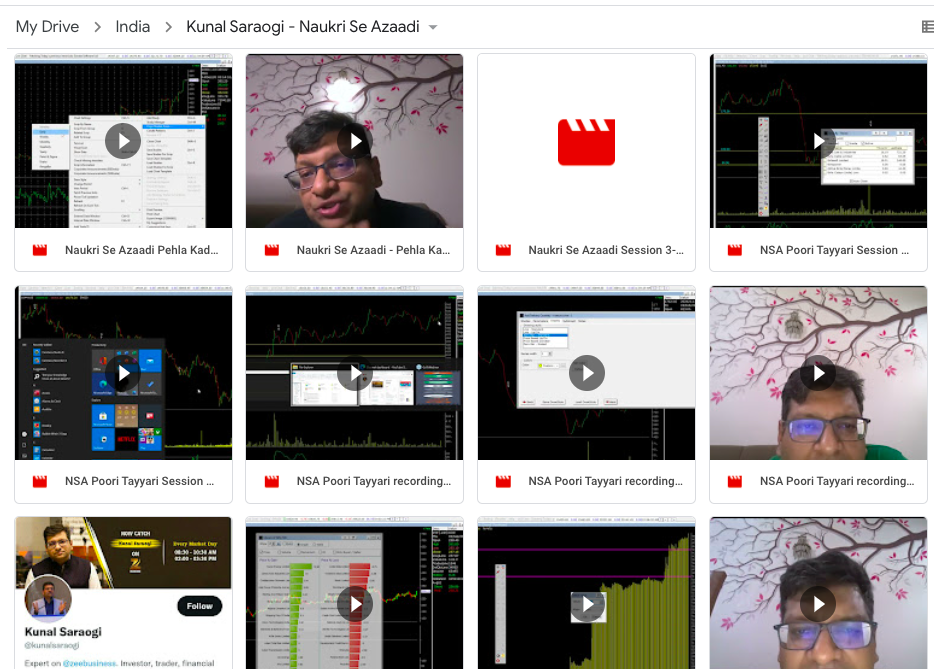Play video with small data table window
The image size is (934, 669).
818,141
